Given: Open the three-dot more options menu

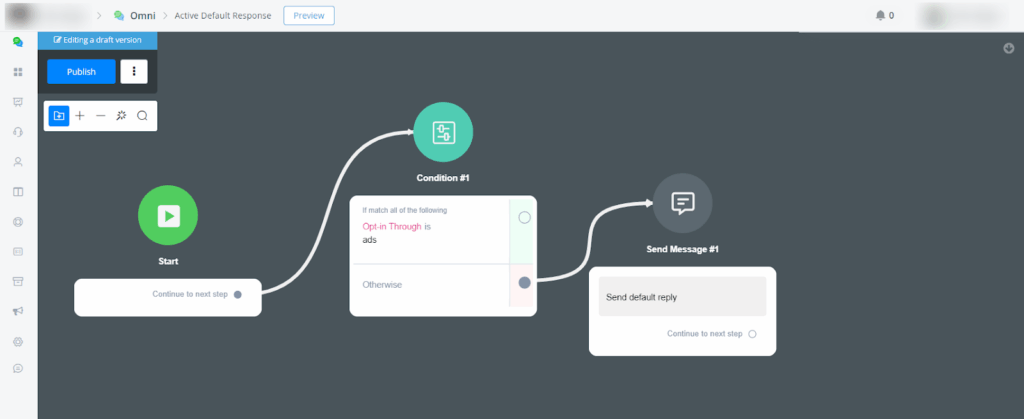Looking at the screenshot, I should [x=134, y=72].
